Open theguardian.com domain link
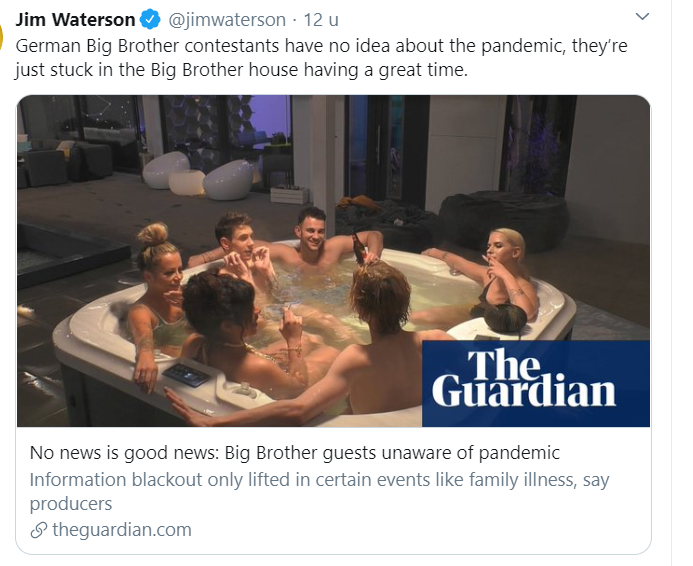 click(x=122, y=530)
